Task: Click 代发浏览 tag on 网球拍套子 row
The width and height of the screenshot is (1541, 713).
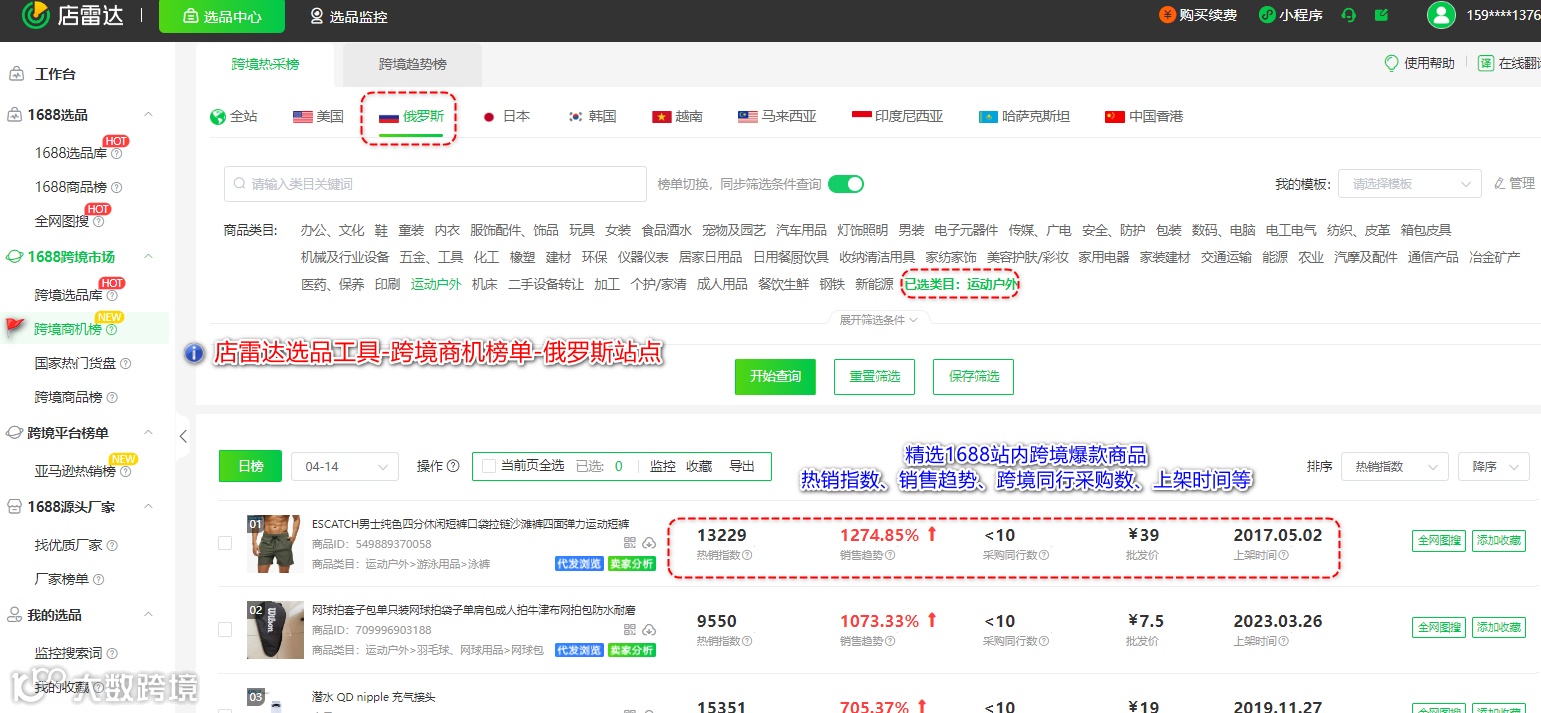Action: point(579,650)
